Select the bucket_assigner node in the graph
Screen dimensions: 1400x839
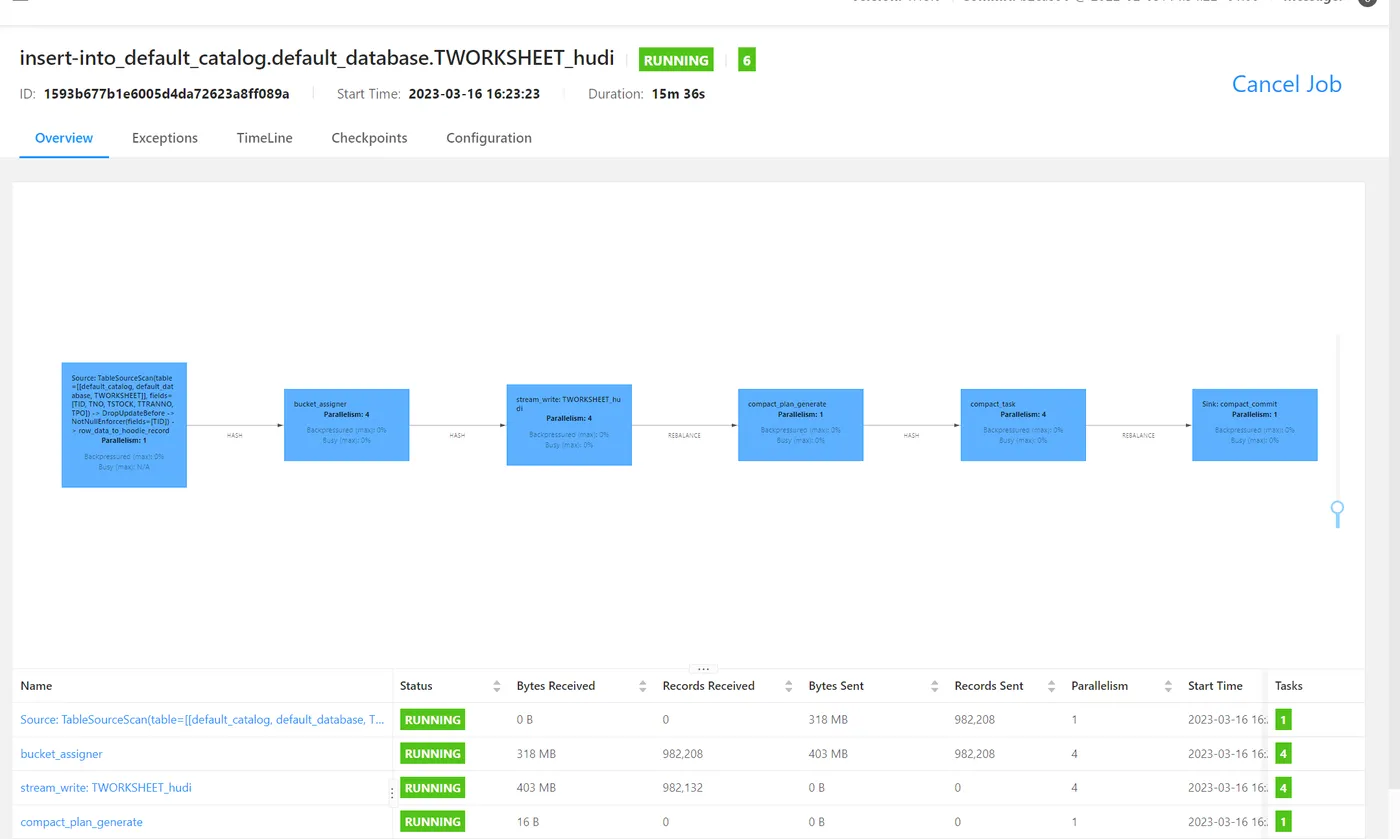pyautogui.click(x=347, y=425)
